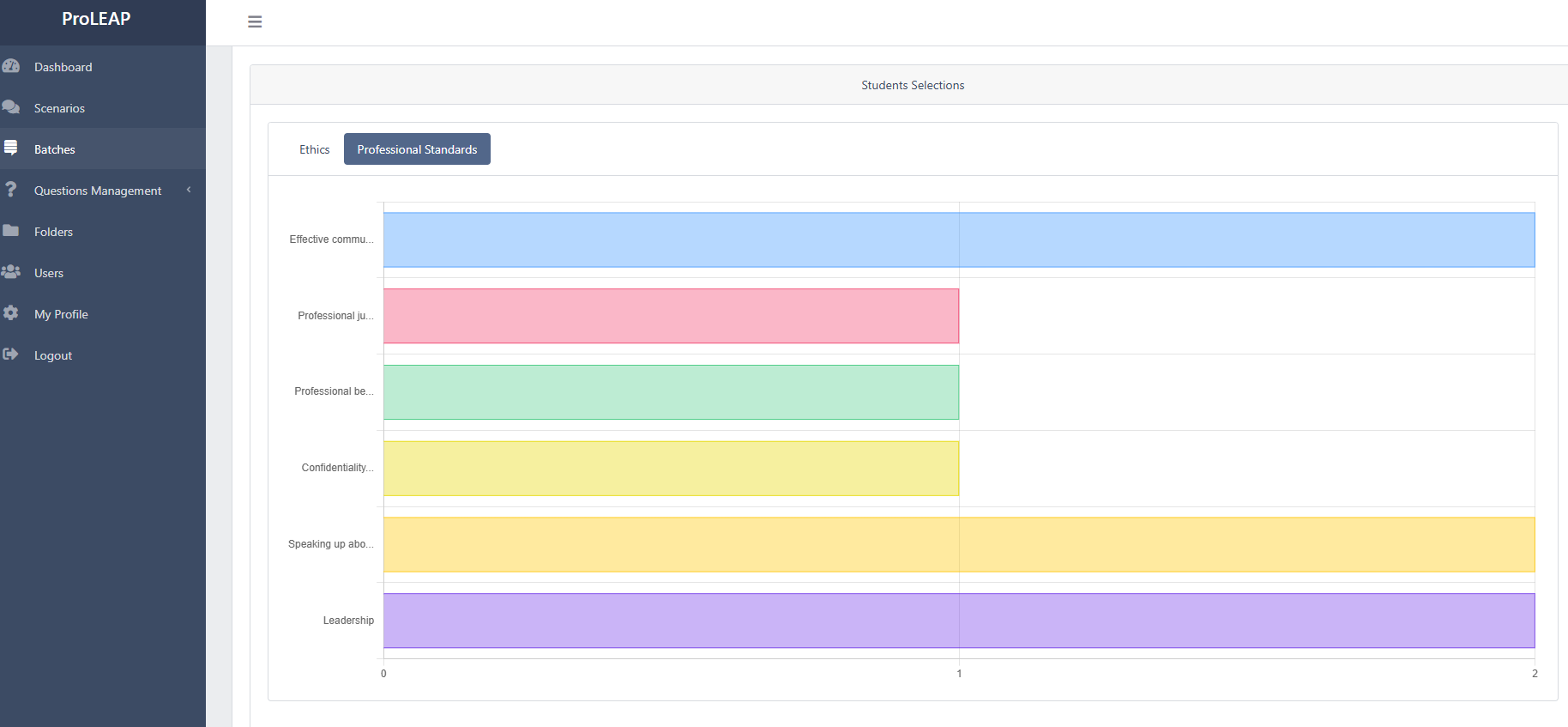Click the 'Effective commu...' axis label

[x=331, y=239]
